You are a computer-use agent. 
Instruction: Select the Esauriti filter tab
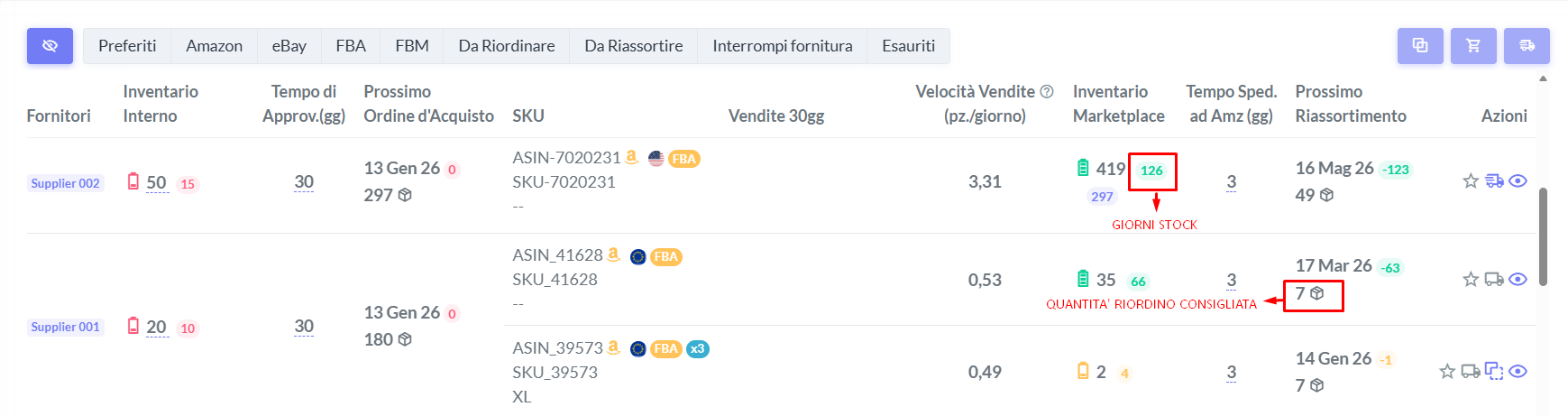tap(908, 46)
